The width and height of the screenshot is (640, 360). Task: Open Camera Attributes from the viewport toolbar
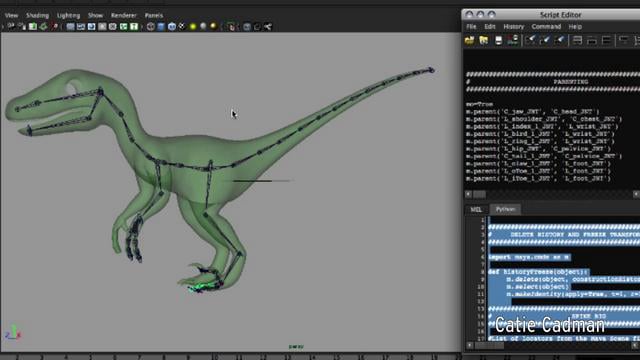pyautogui.click(x=22, y=27)
